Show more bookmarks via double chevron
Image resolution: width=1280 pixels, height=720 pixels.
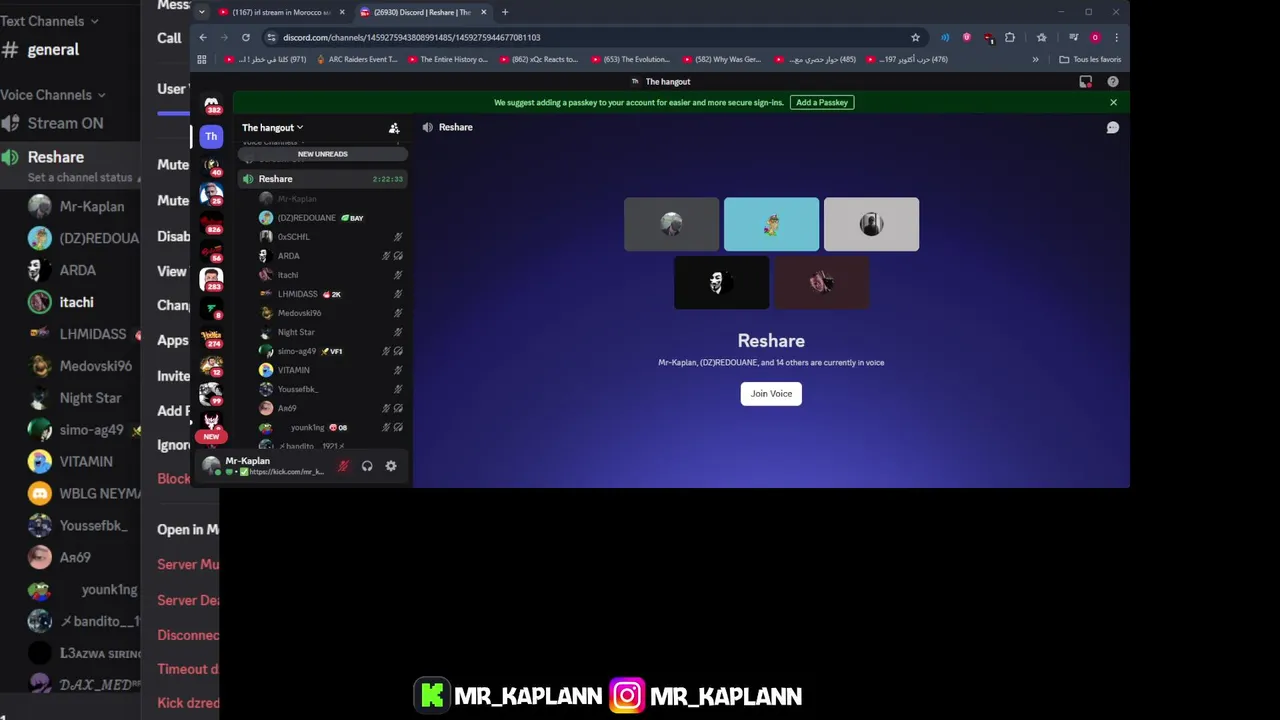pyautogui.click(x=1035, y=59)
